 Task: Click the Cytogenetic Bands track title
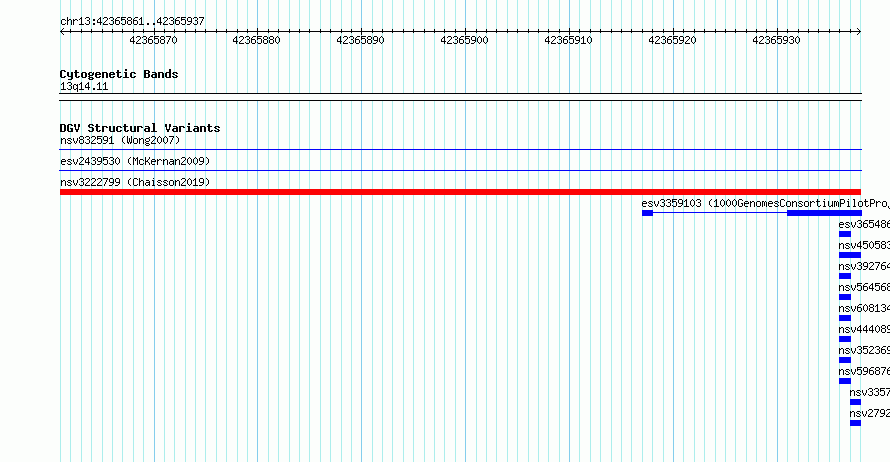tap(119, 74)
